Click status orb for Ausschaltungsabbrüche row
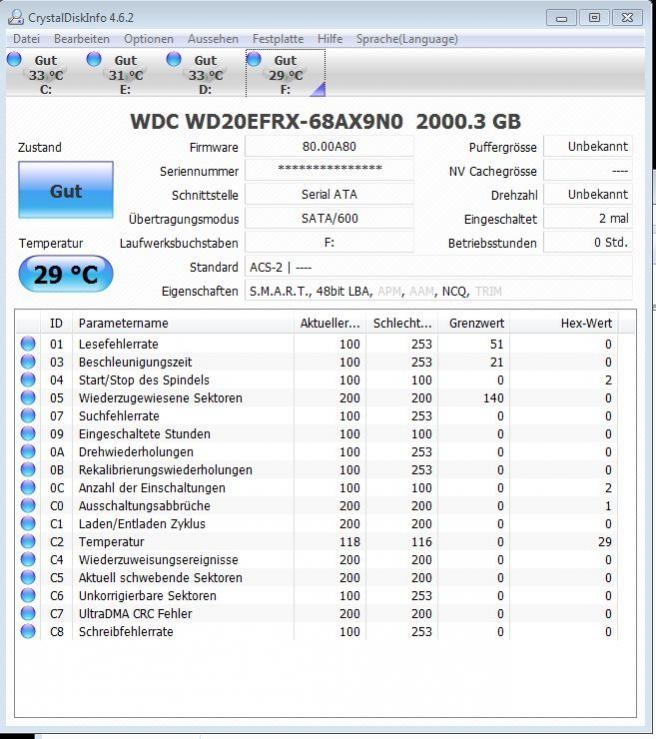 (28, 505)
